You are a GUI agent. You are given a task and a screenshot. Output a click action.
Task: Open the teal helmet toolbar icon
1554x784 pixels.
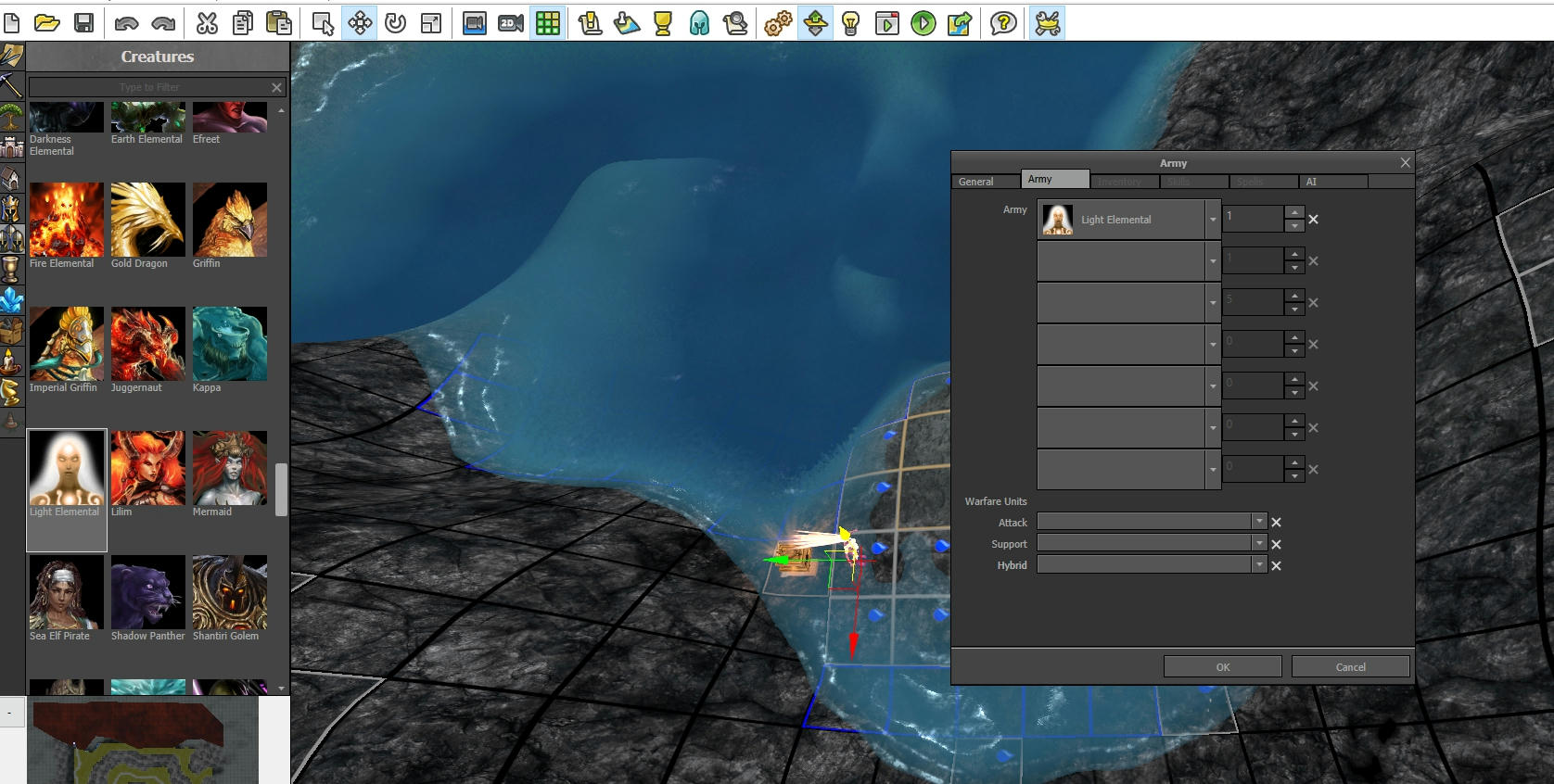coord(699,23)
